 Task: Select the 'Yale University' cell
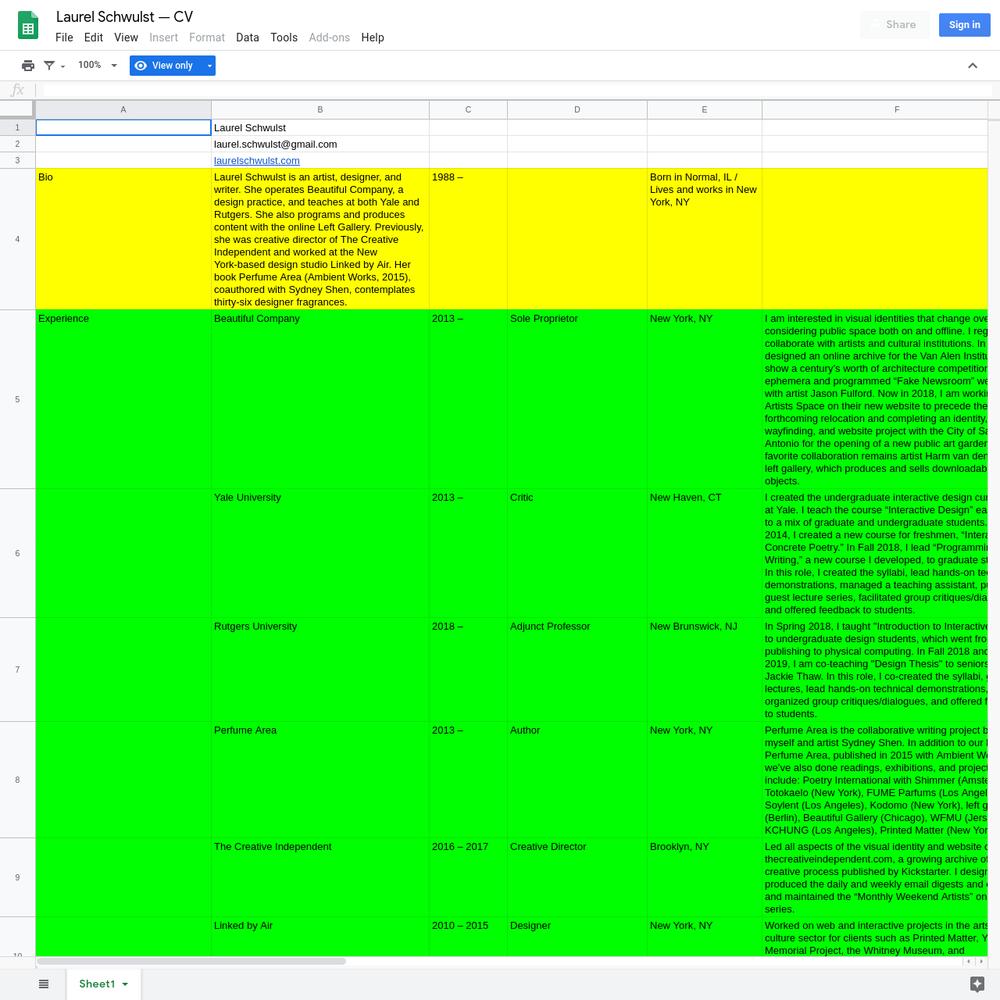[x=320, y=553]
